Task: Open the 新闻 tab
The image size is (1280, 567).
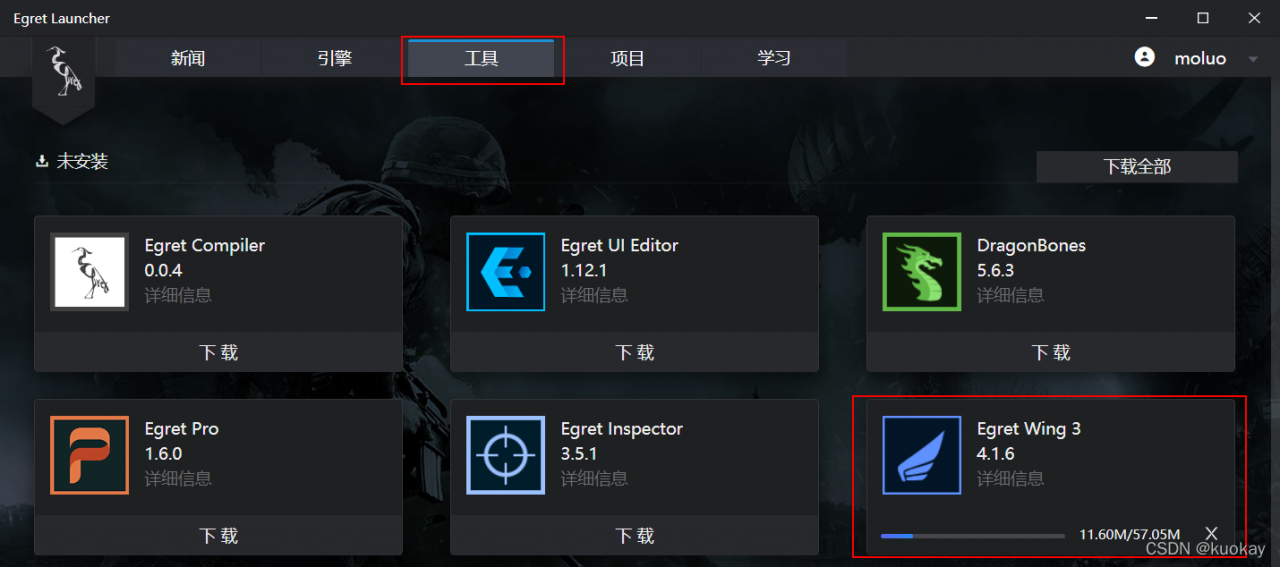Action: point(187,58)
